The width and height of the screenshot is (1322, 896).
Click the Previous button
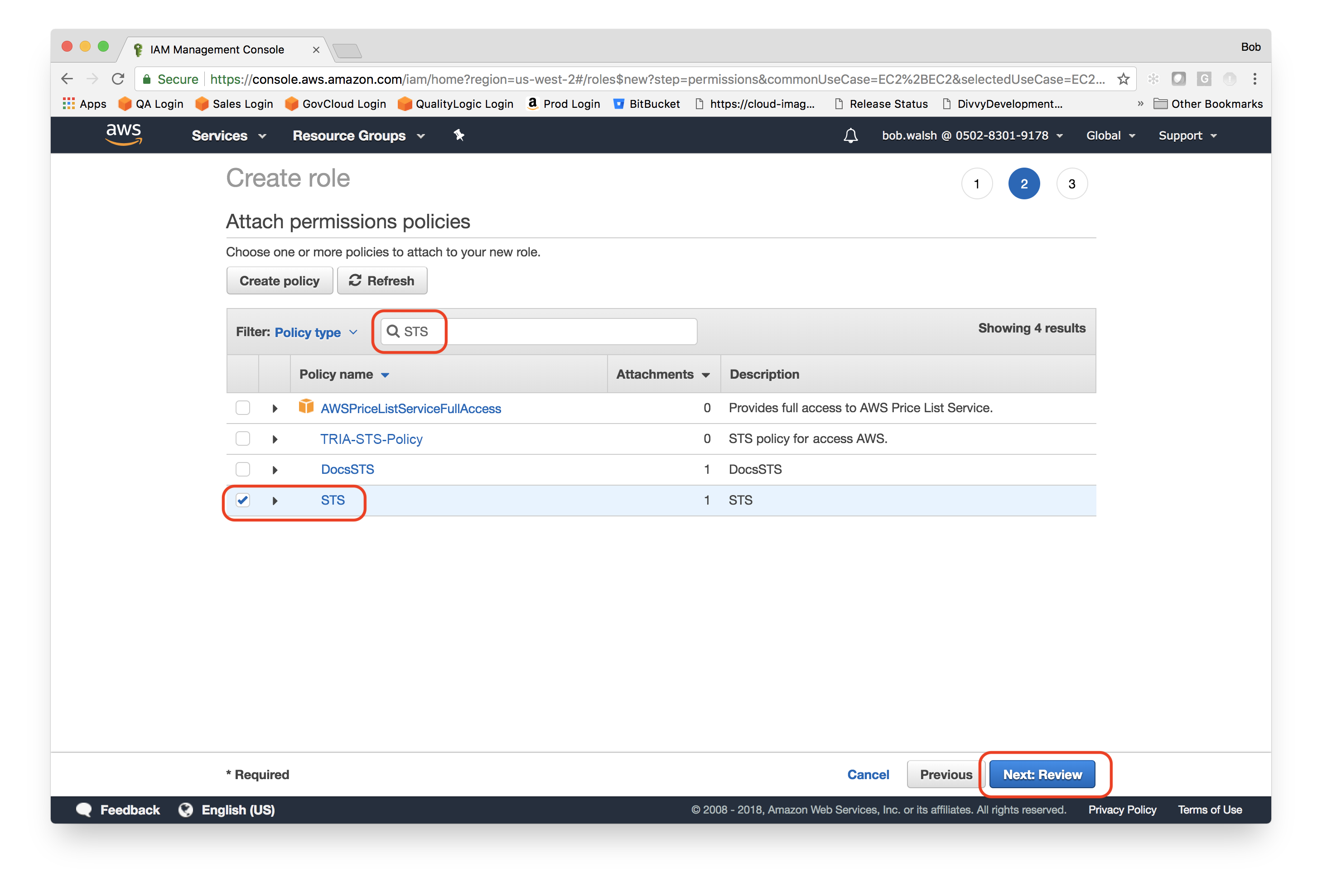point(946,774)
